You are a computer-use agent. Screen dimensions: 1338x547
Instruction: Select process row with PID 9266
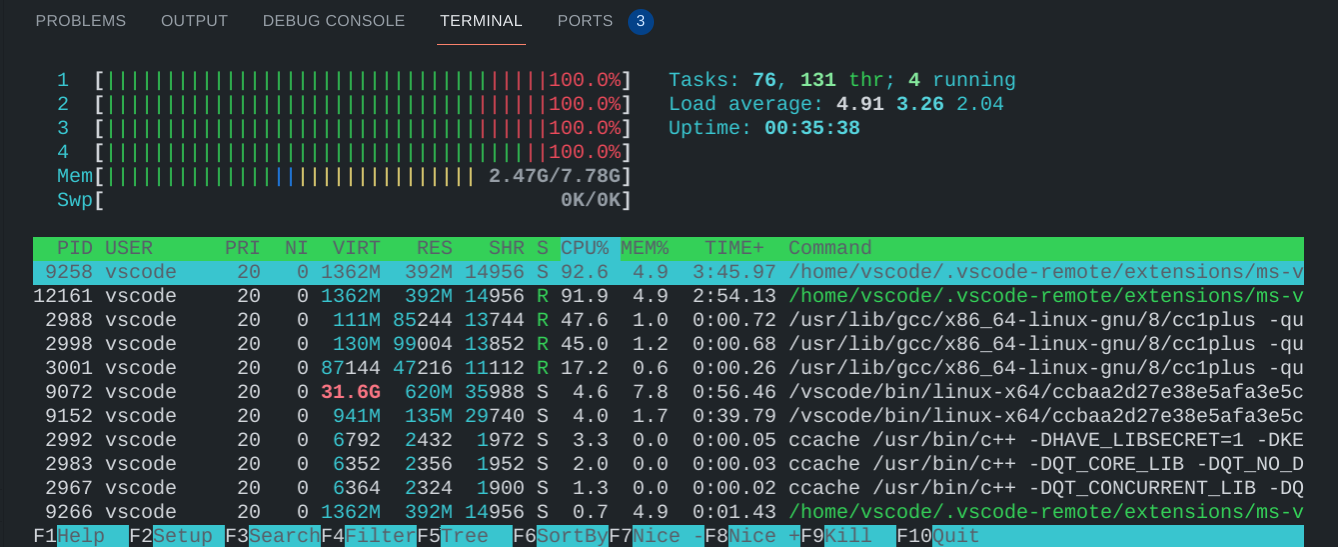coord(668,512)
